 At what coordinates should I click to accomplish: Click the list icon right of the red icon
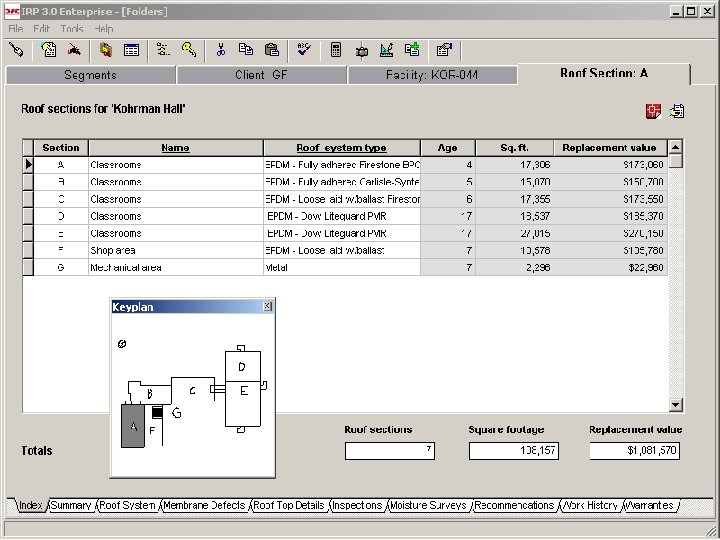[677, 111]
